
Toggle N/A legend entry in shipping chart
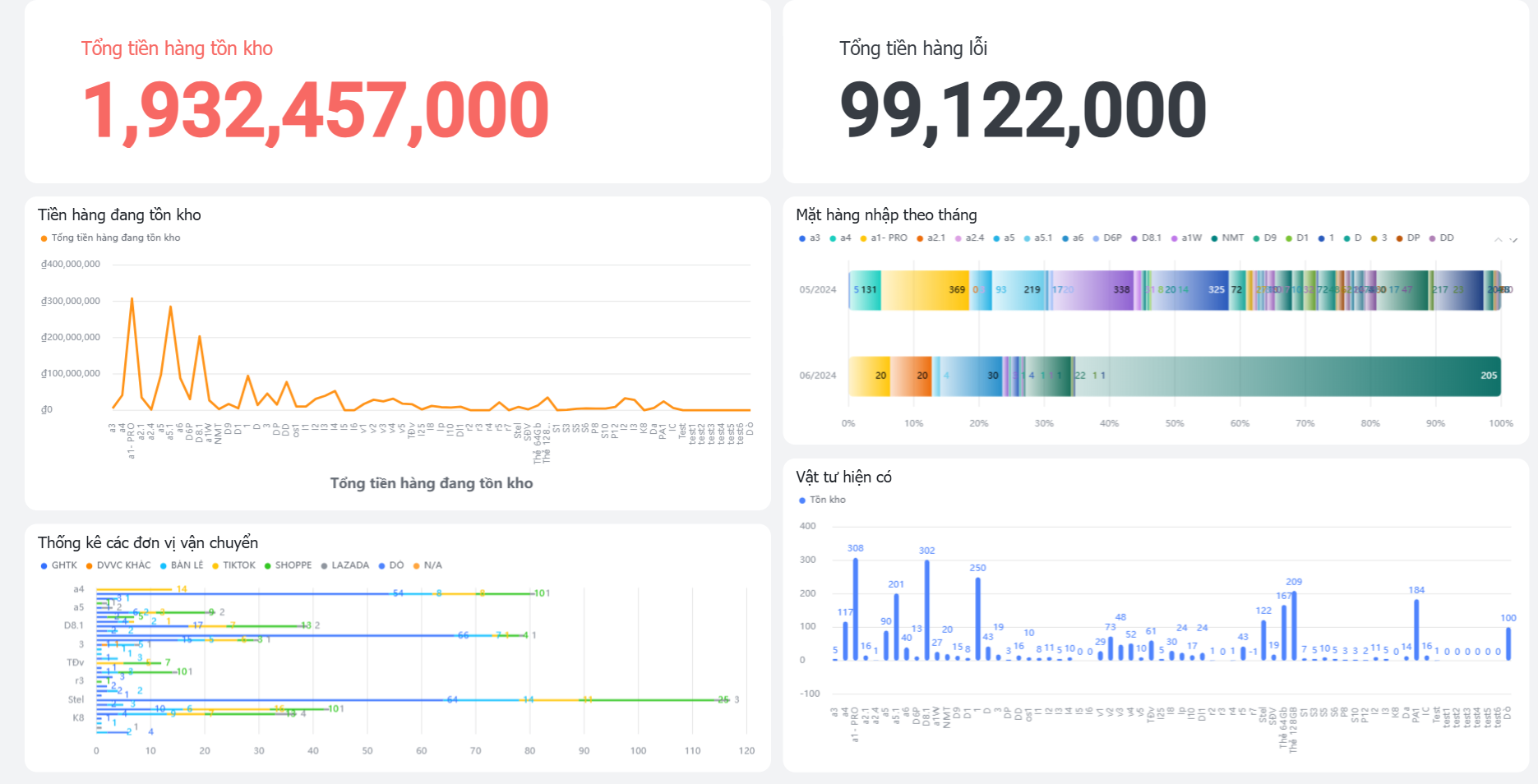(x=427, y=565)
